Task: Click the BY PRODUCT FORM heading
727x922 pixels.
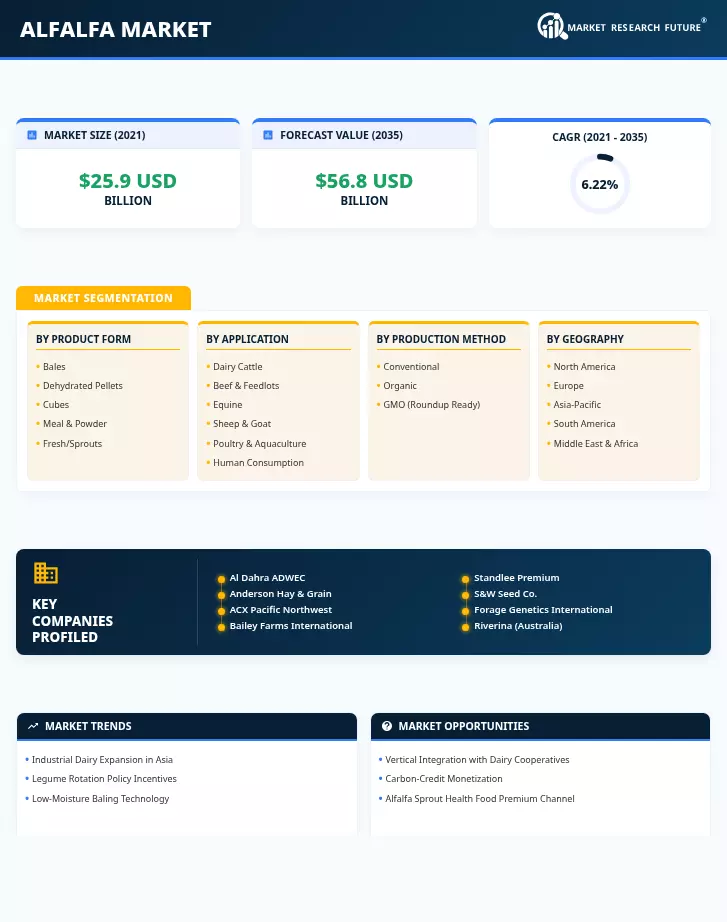Action: 84,339
